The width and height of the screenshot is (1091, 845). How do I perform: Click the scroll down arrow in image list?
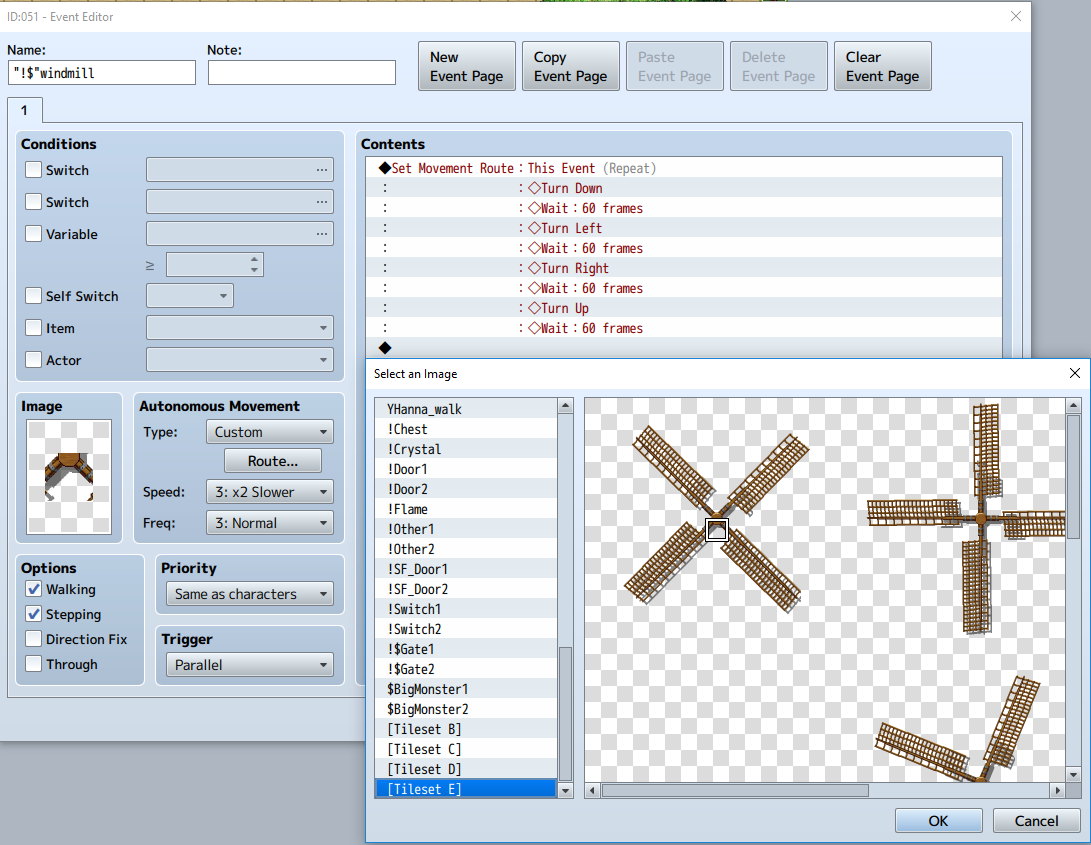click(x=565, y=790)
